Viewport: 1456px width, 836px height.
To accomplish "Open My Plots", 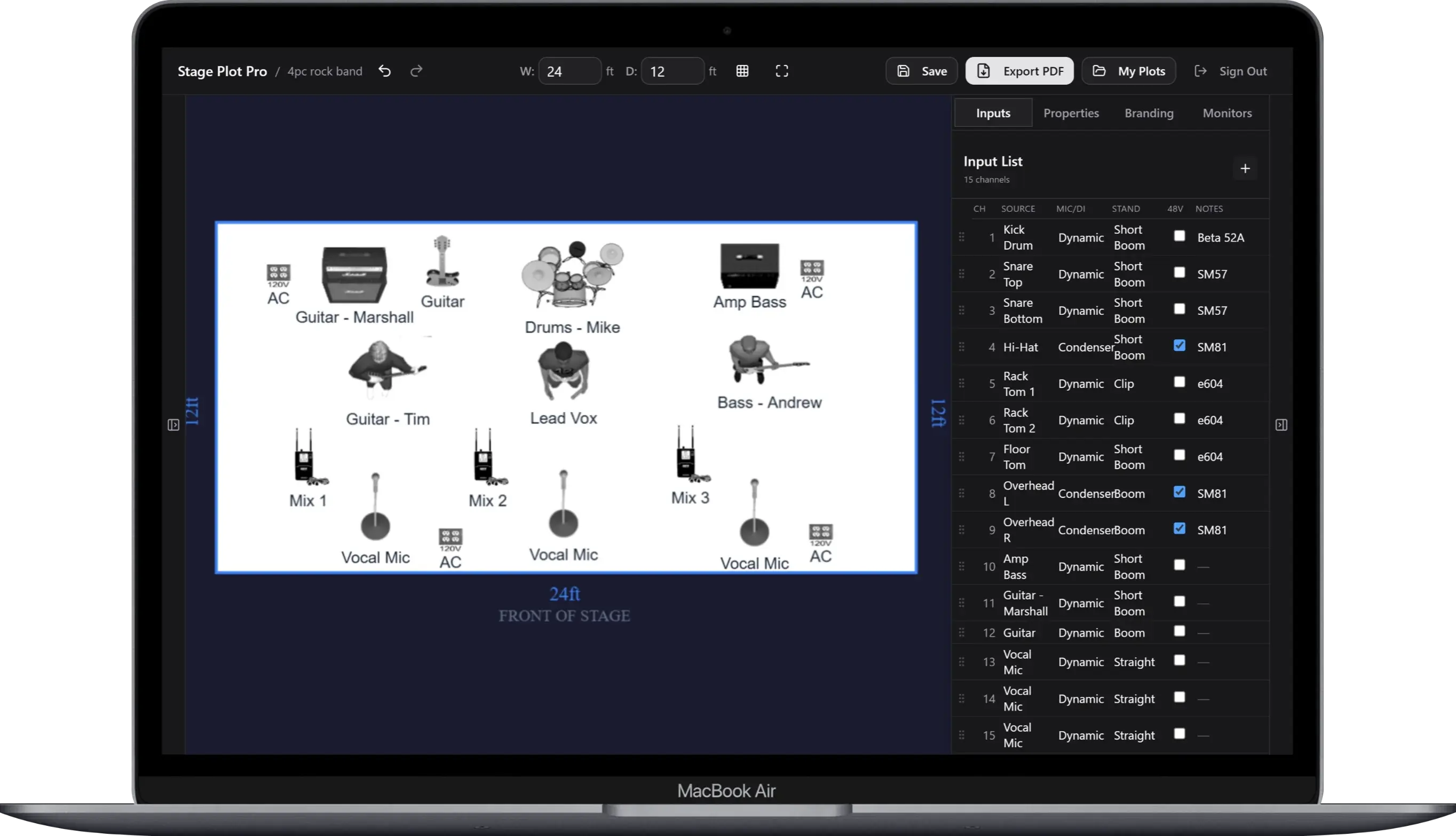I will click(1128, 70).
